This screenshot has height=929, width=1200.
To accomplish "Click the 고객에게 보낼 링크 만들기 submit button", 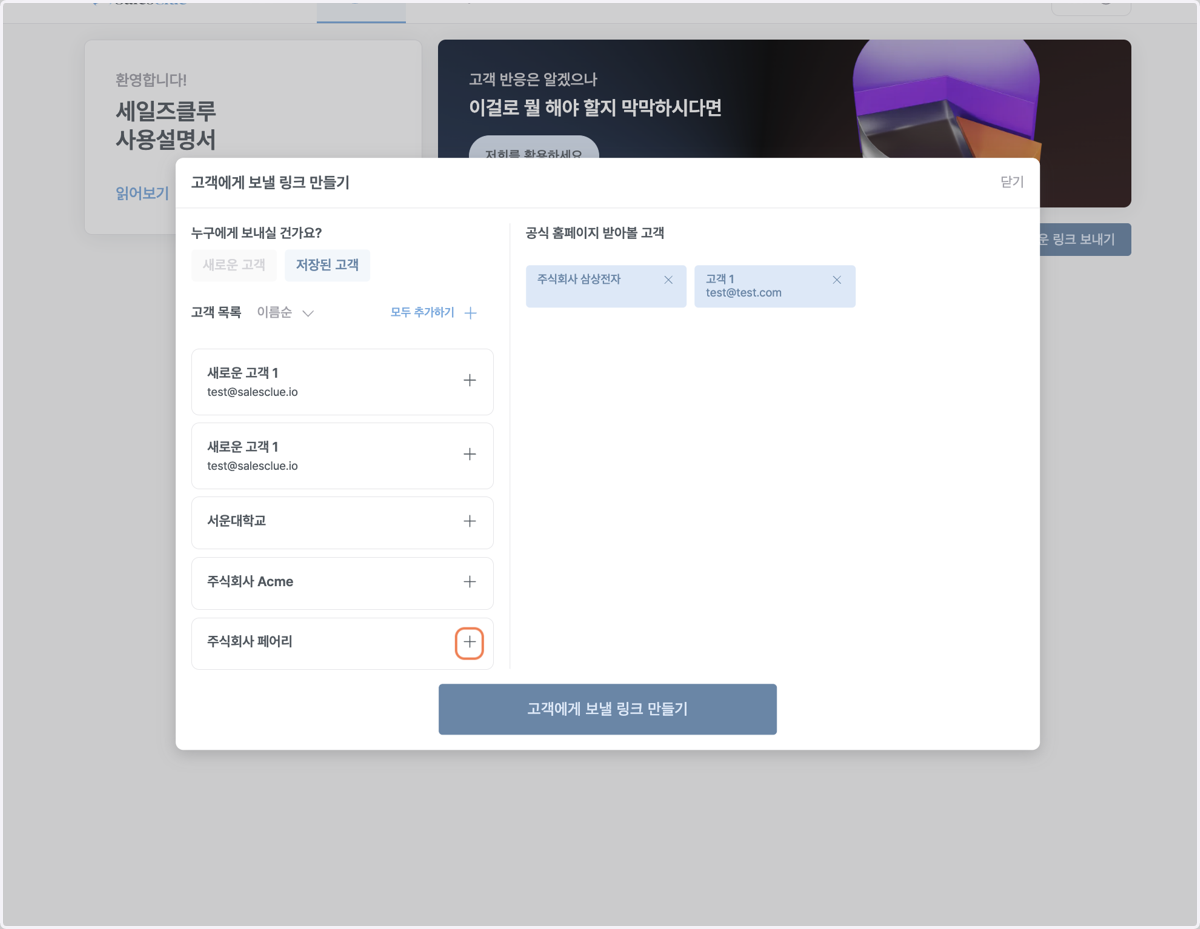I will [607, 709].
